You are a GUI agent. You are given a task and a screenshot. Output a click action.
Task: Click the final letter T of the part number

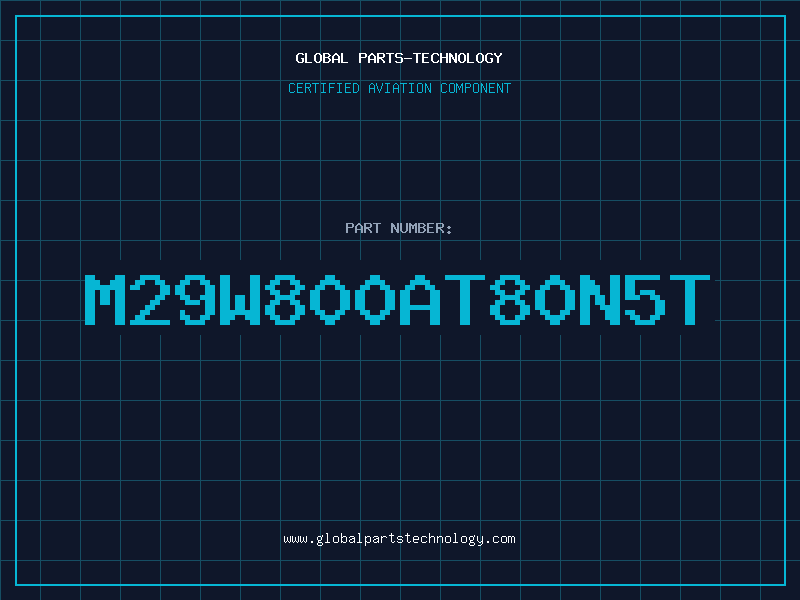tap(690, 299)
